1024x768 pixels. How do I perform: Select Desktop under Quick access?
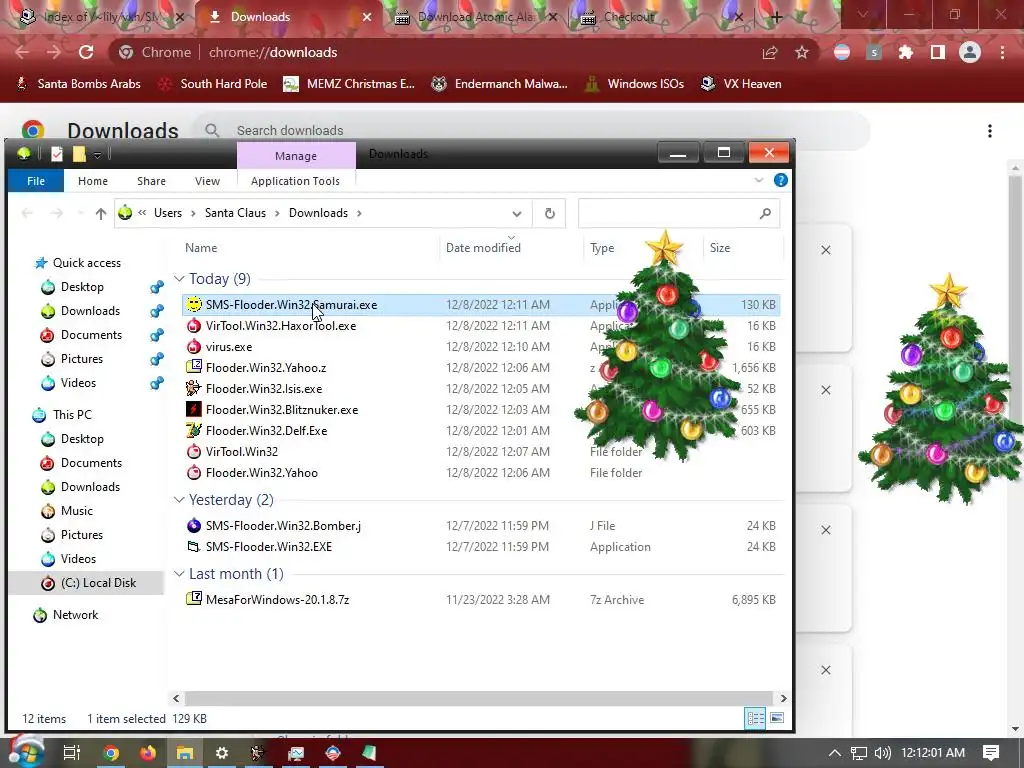click(82, 287)
